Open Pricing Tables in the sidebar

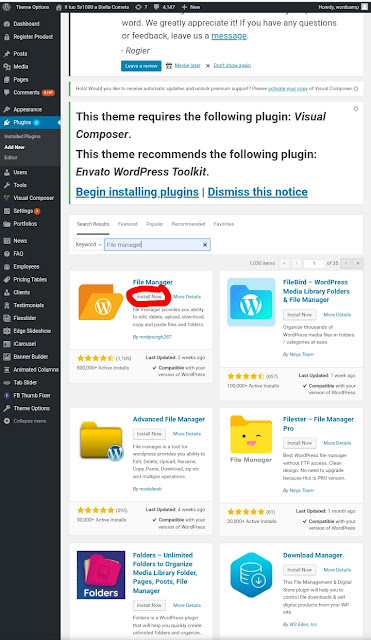pyautogui.click(x=30, y=280)
